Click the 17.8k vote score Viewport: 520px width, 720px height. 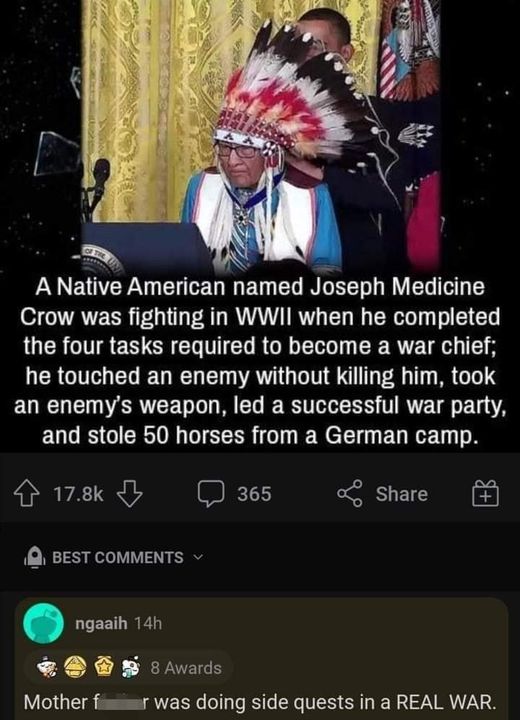point(79,494)
